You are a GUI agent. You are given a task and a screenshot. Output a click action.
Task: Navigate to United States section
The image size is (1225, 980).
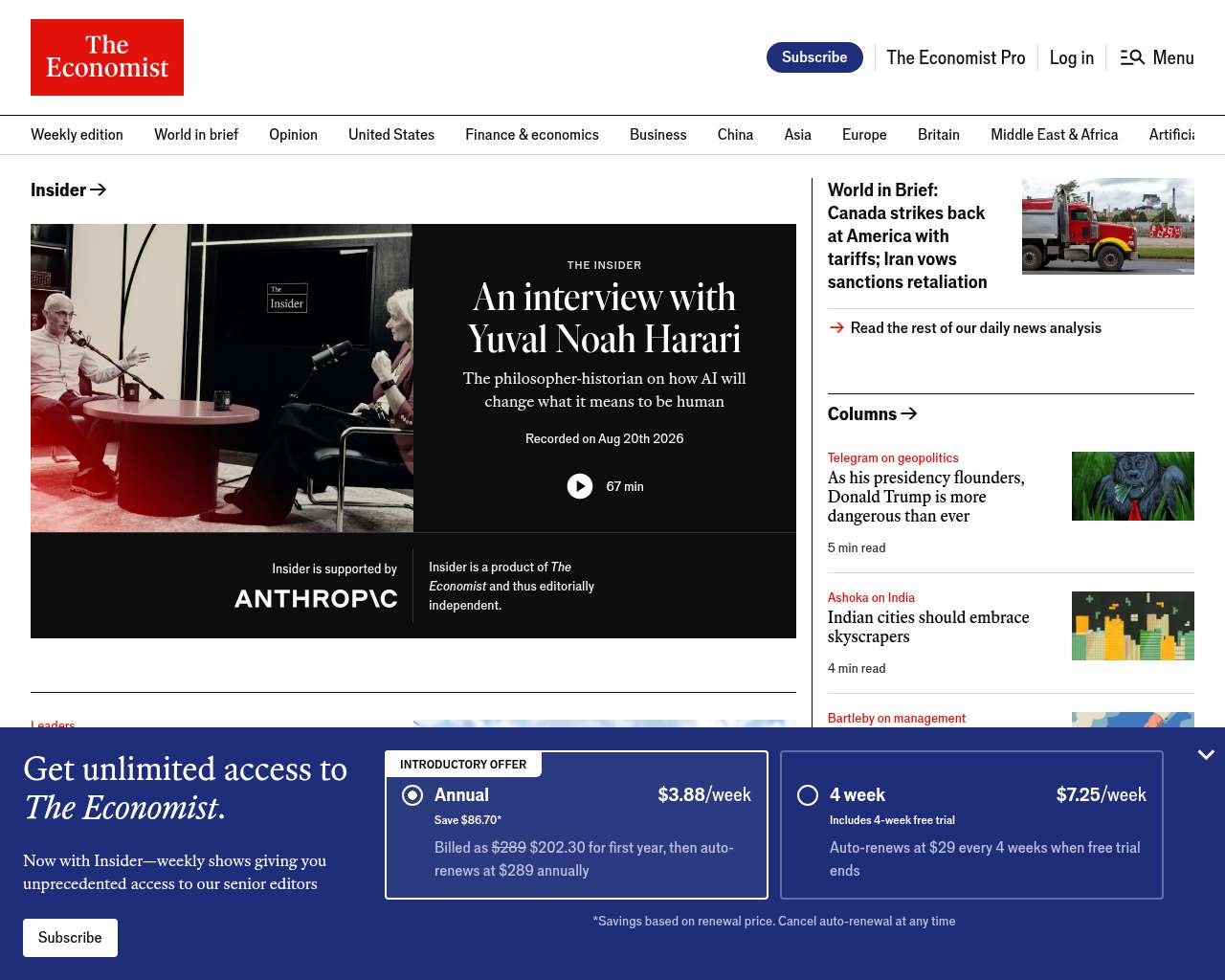coord(391,135)
